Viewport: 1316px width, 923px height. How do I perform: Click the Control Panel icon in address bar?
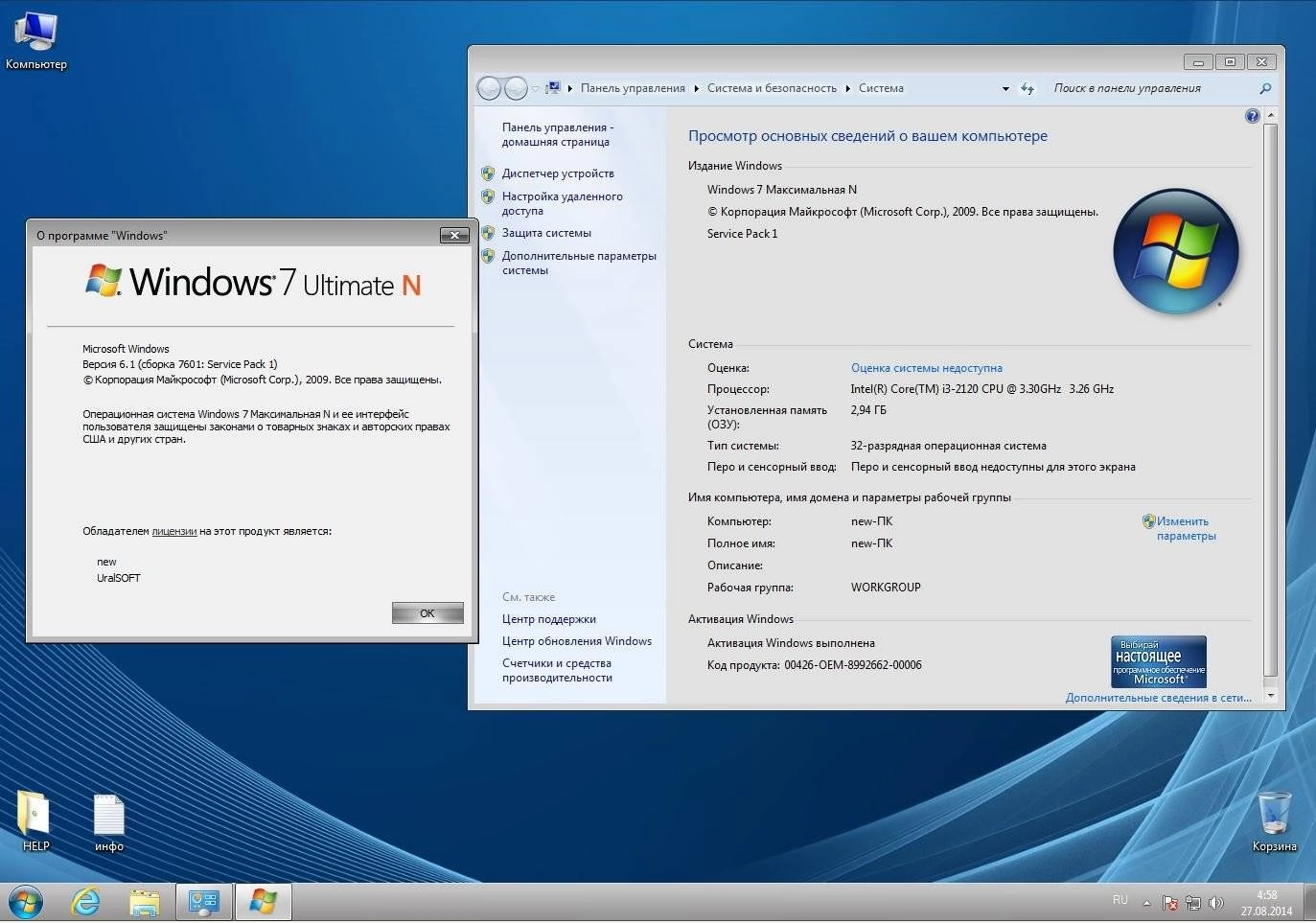(552, 88)
